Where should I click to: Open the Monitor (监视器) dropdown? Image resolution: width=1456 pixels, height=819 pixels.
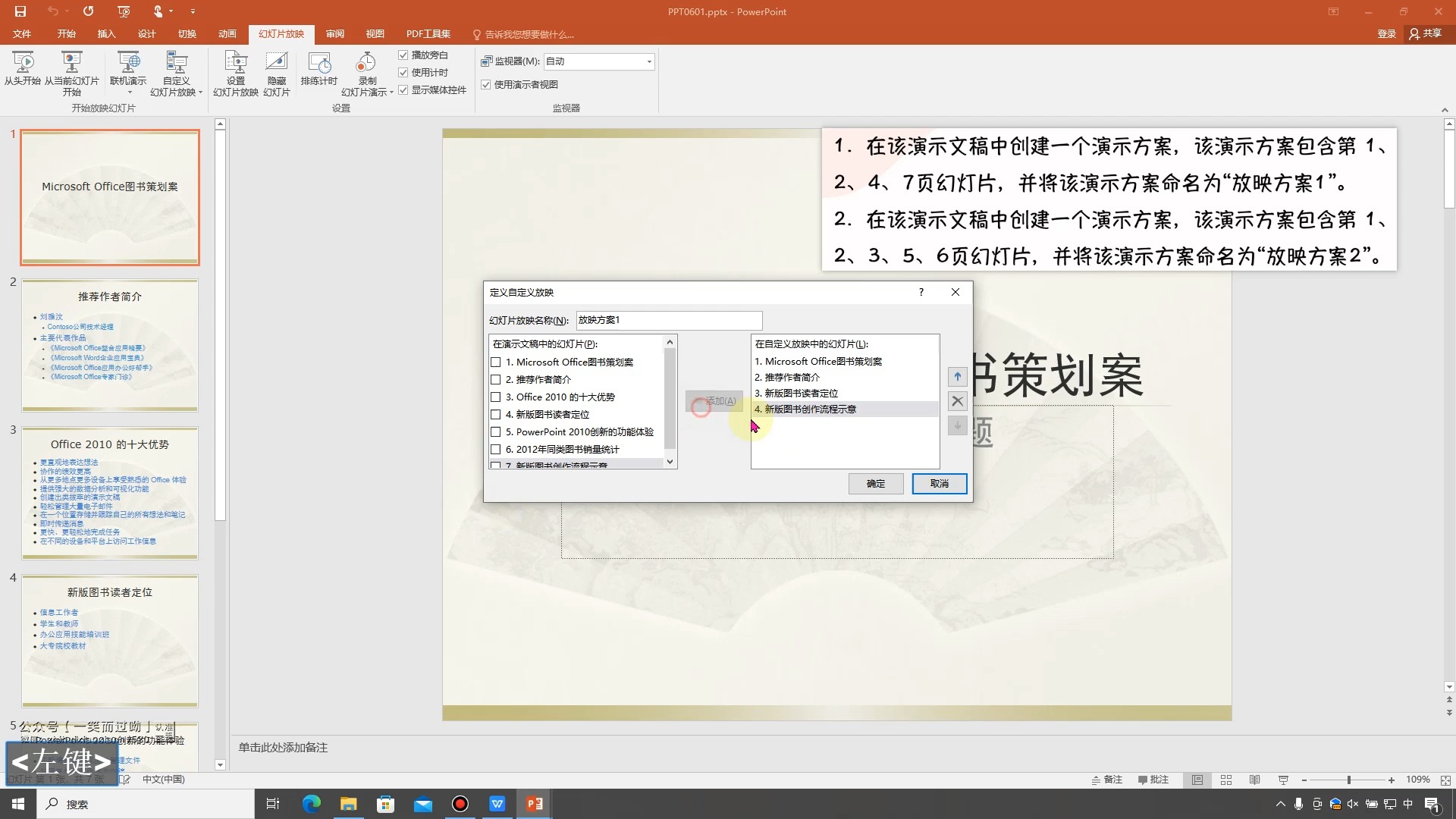click(649, 61)
